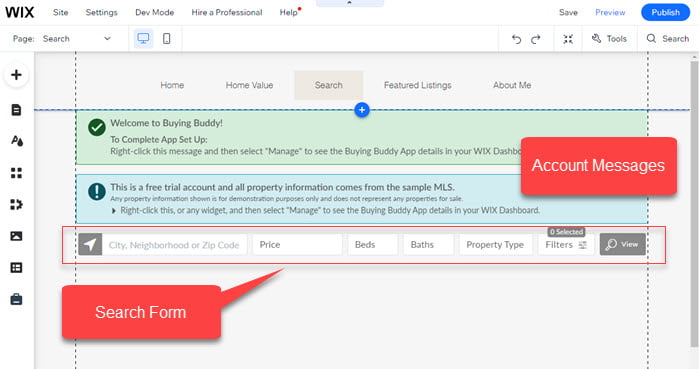Select the Search navigation tab on page
699x369 pixels.
[329, 85]
